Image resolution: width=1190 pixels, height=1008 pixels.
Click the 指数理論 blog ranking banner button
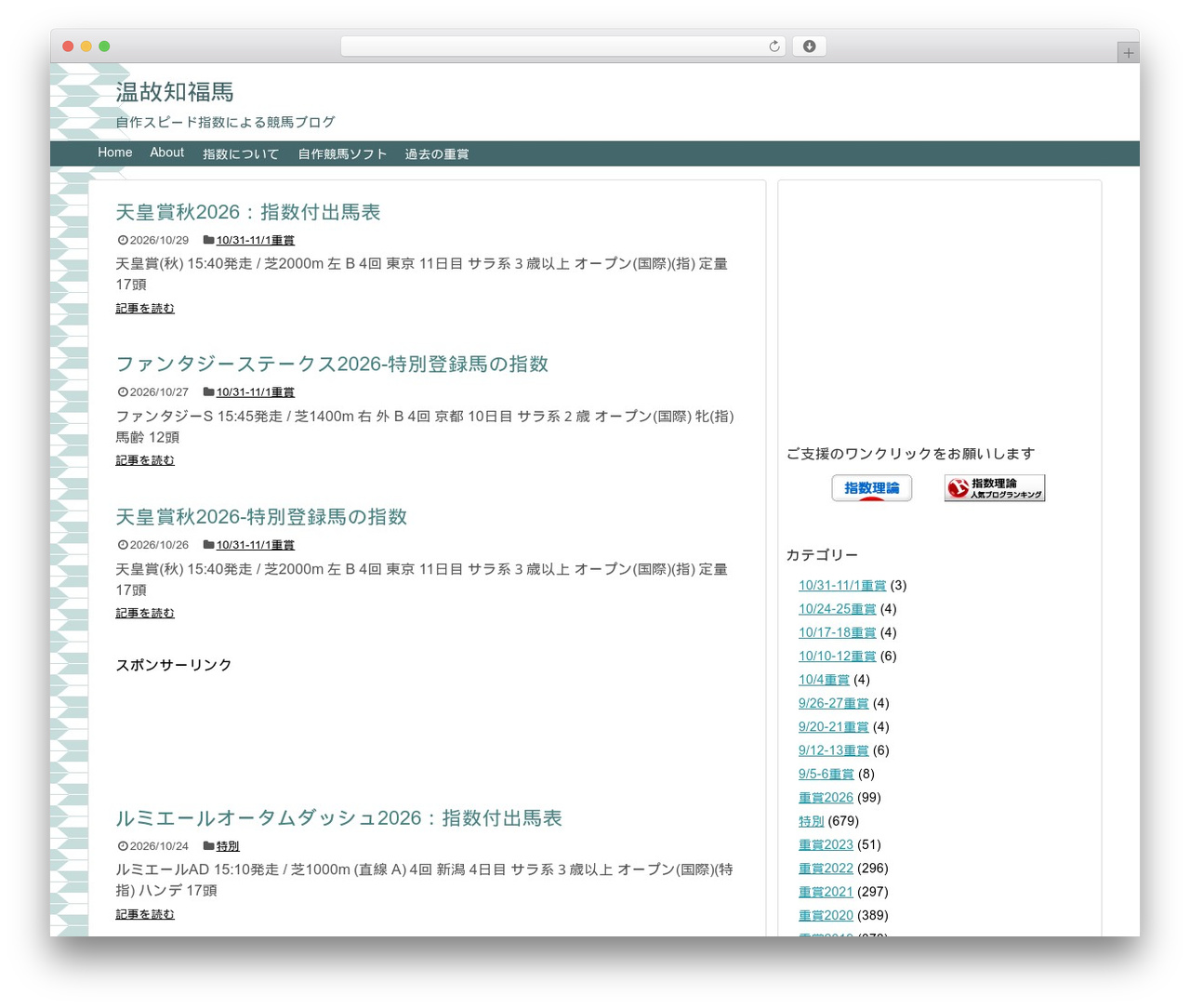[871, 488]
